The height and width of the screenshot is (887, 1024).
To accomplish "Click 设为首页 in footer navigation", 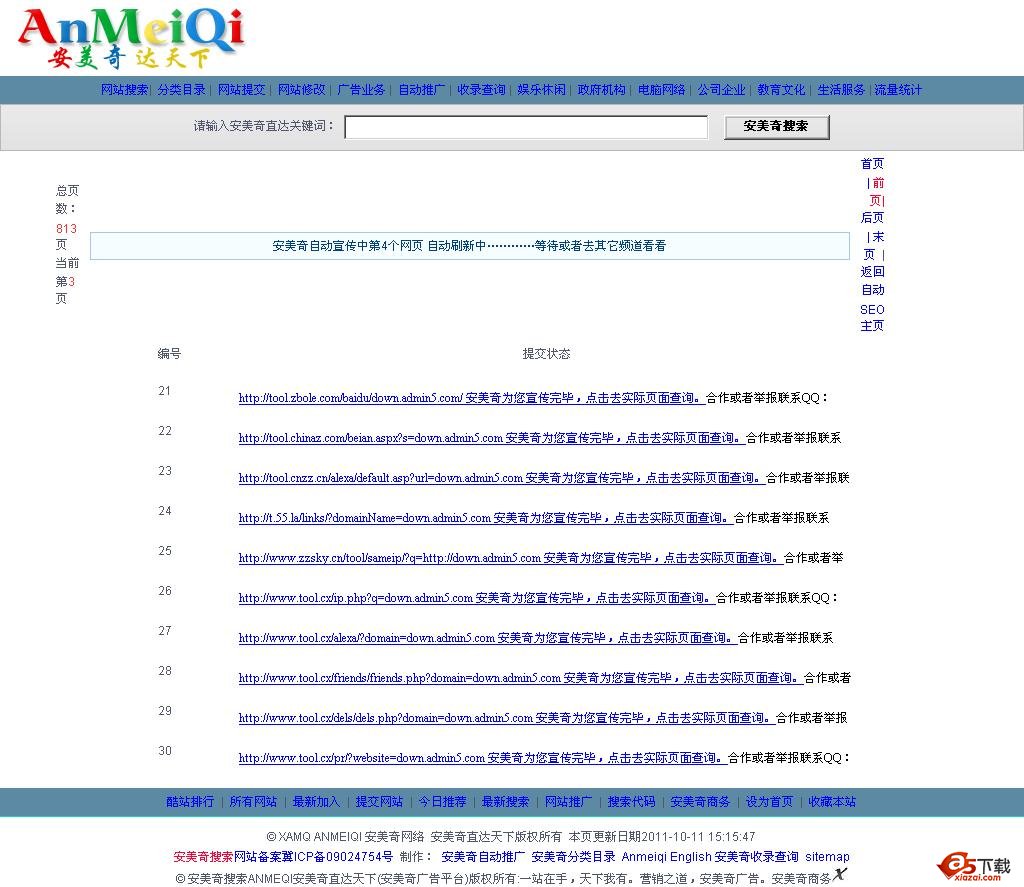I will [x=769, y=801].
